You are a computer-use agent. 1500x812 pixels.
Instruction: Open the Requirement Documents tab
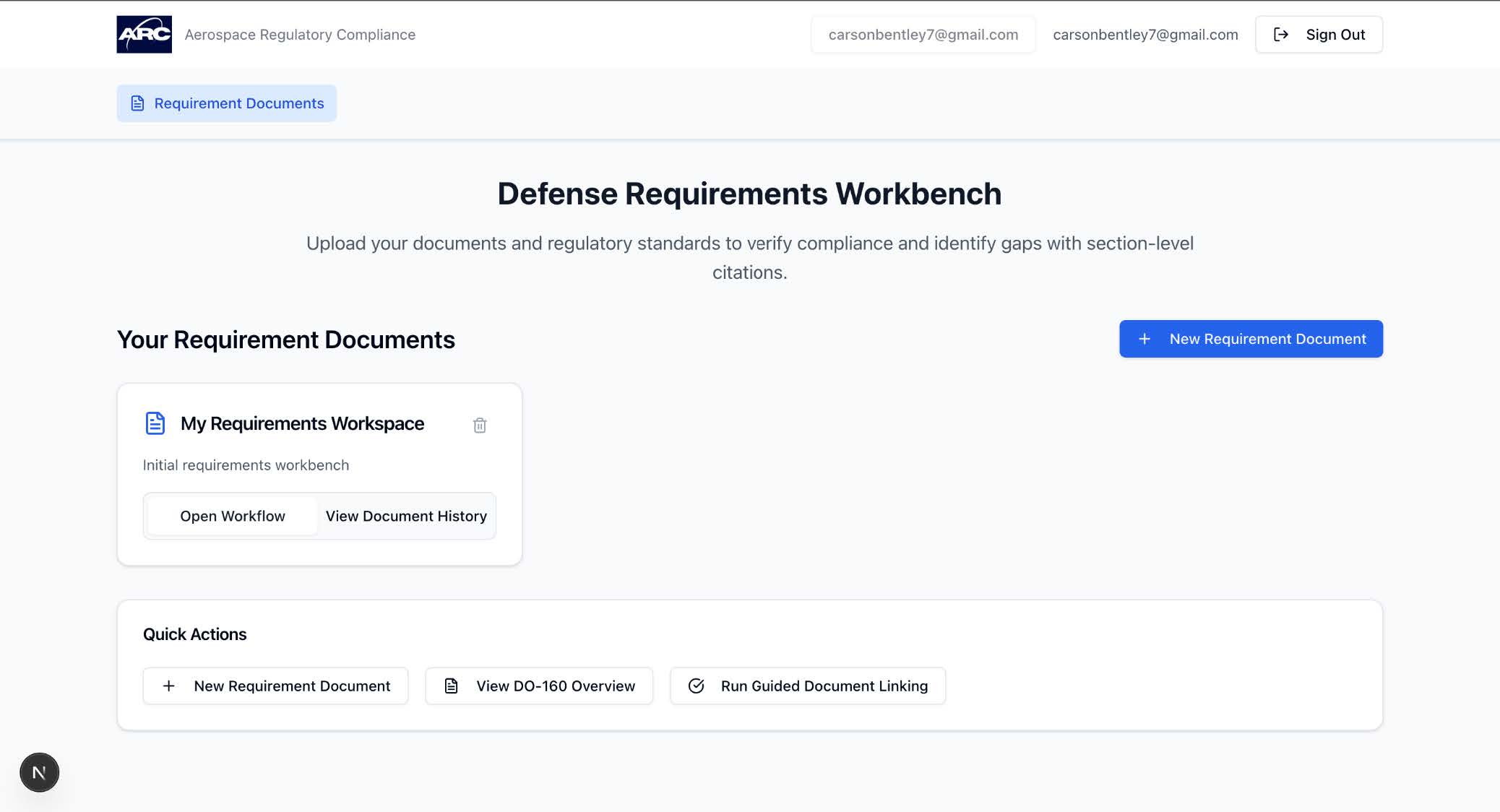(227, 103)
